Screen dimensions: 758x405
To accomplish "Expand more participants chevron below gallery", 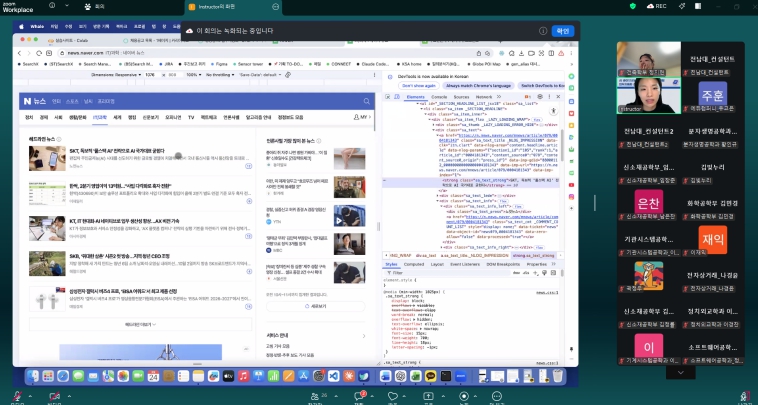I will 681,372.
